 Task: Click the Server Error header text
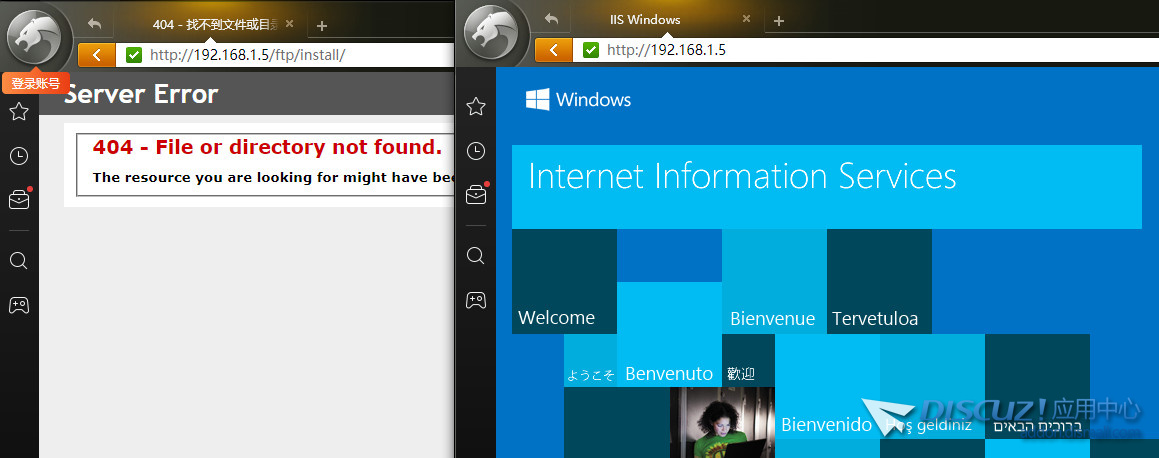[141, 94]
